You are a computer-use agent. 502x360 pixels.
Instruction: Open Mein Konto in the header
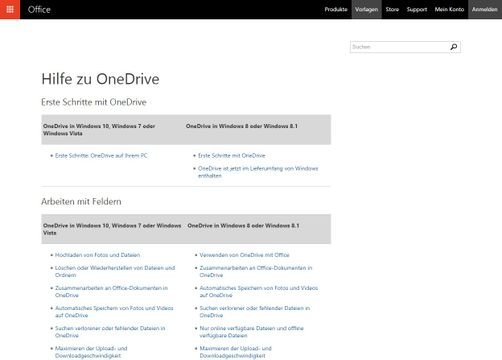point(449,9)
